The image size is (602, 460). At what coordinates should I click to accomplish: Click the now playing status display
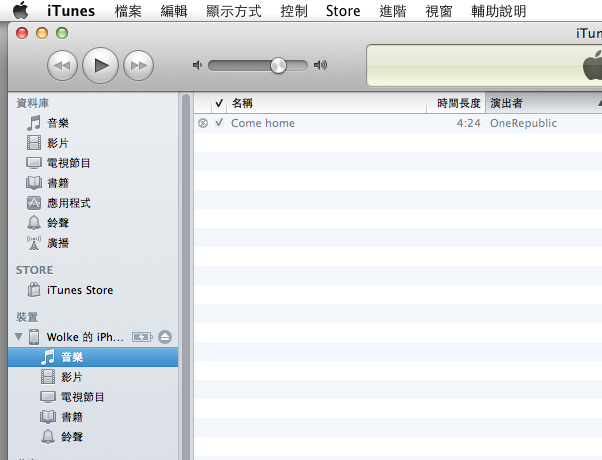tap(484, 65)
